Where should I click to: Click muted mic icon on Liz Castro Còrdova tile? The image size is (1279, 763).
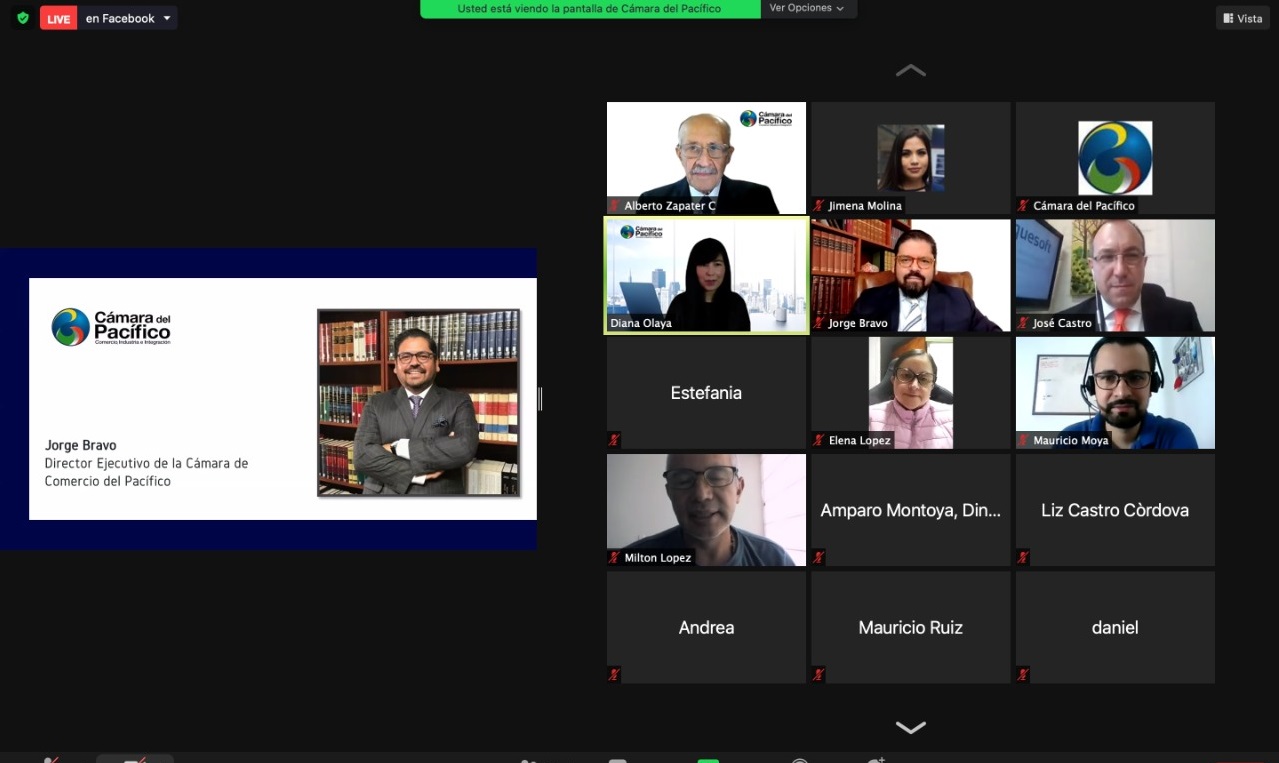click(1023, 557)
